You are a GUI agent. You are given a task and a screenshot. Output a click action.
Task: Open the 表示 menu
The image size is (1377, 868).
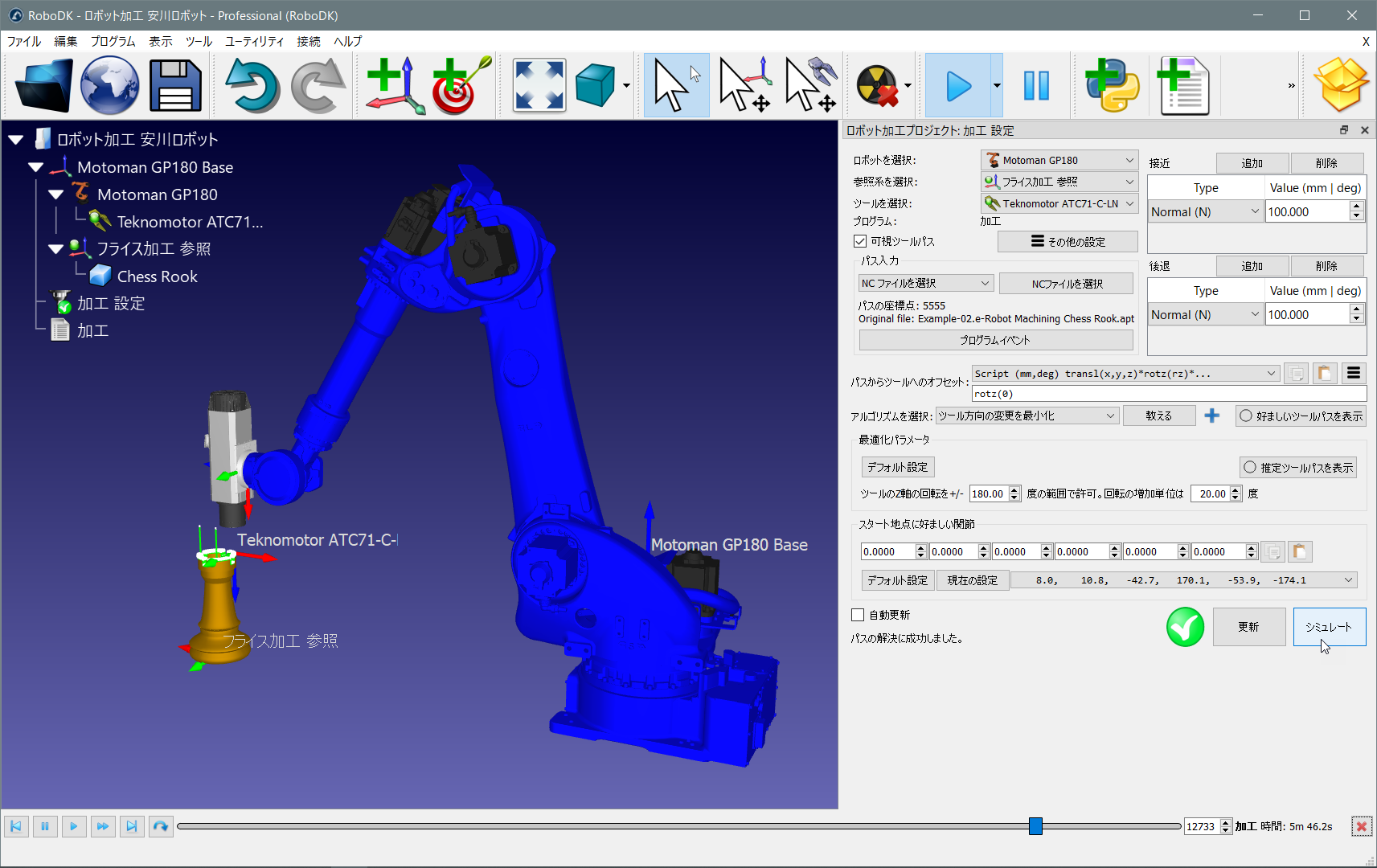click(x=161, y=41)
